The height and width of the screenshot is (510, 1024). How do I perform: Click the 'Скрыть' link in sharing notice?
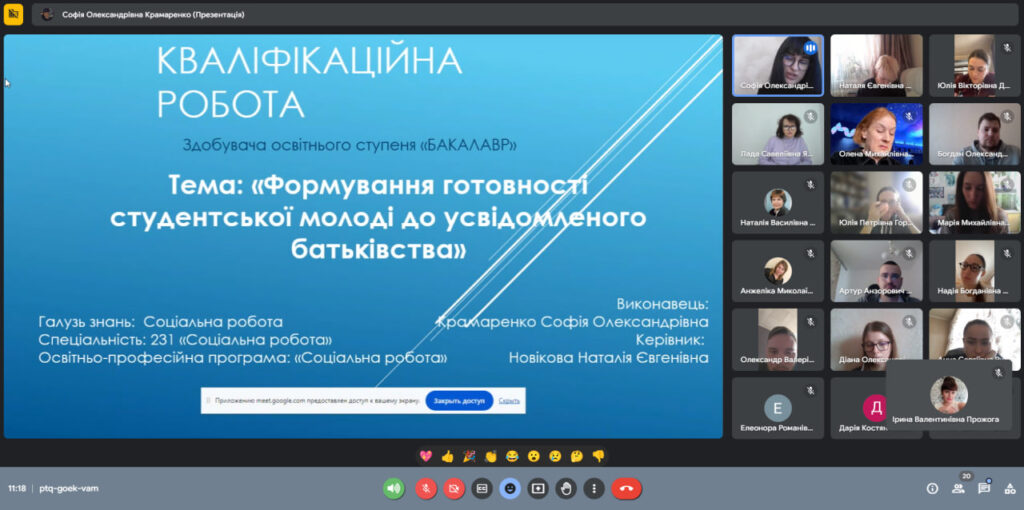(509, 400)
